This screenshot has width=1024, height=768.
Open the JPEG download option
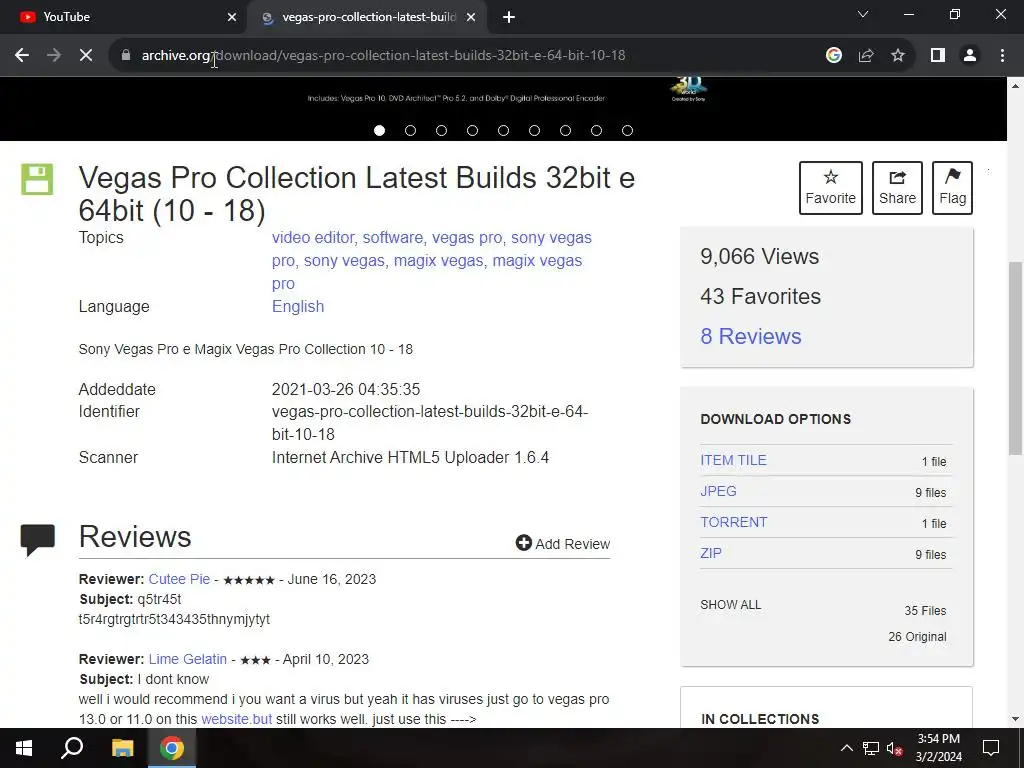coord(718,491)
